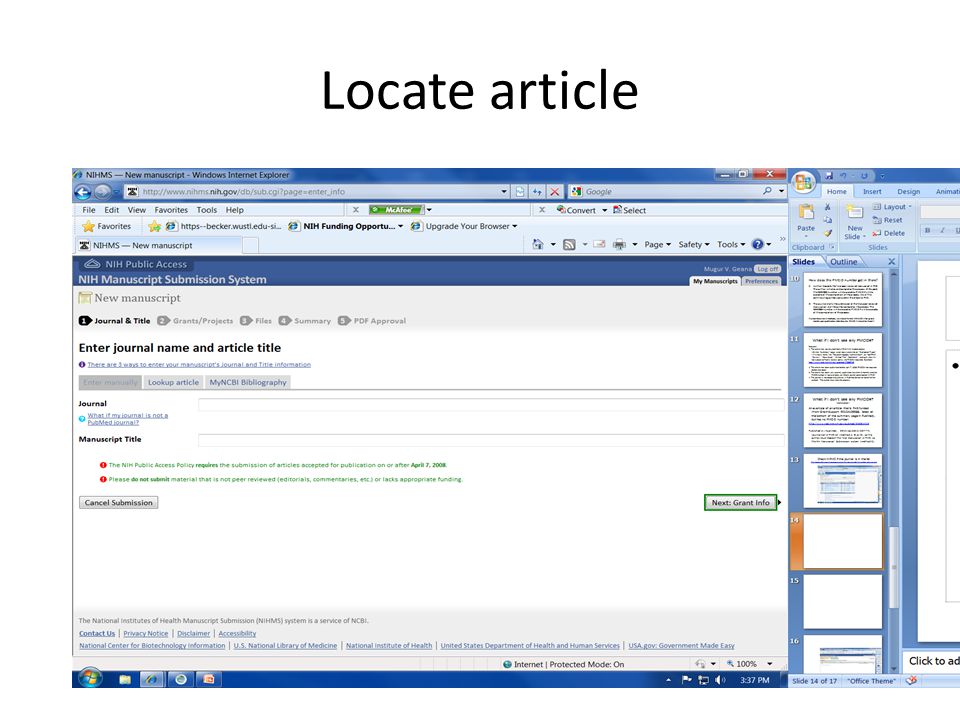The image size is (960, 720).
Task: Open the File menu
Action: 89,210
